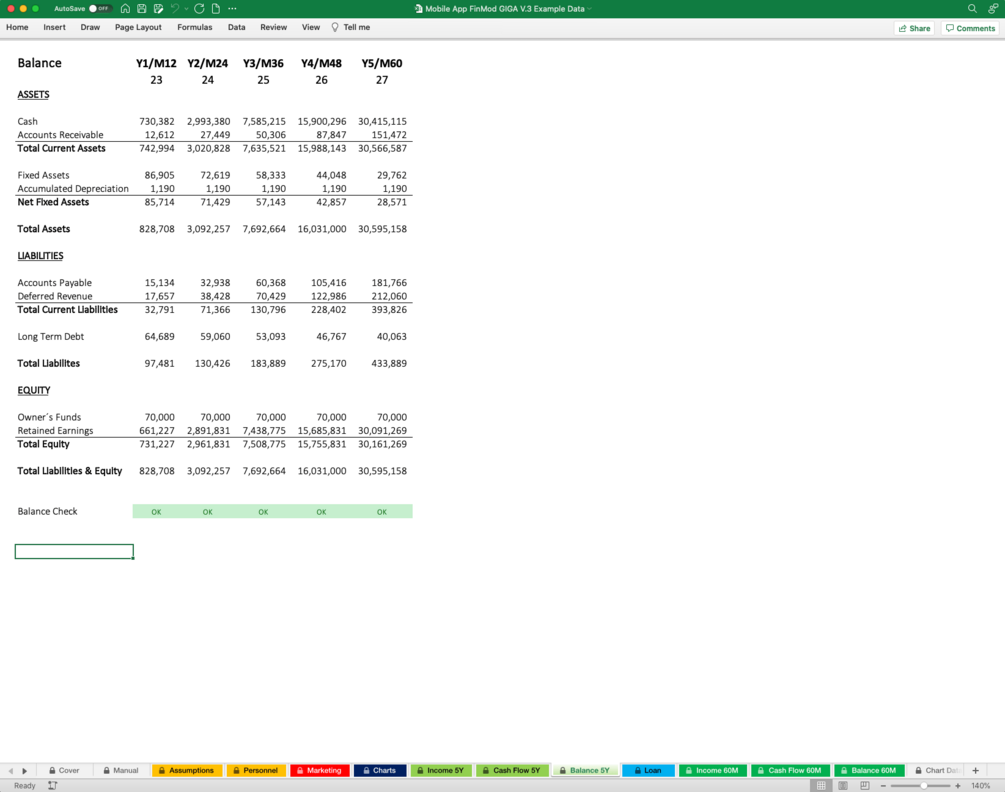Click the zoom out minus button
This screenshot has width=1005, height=792.
point(883,786)
